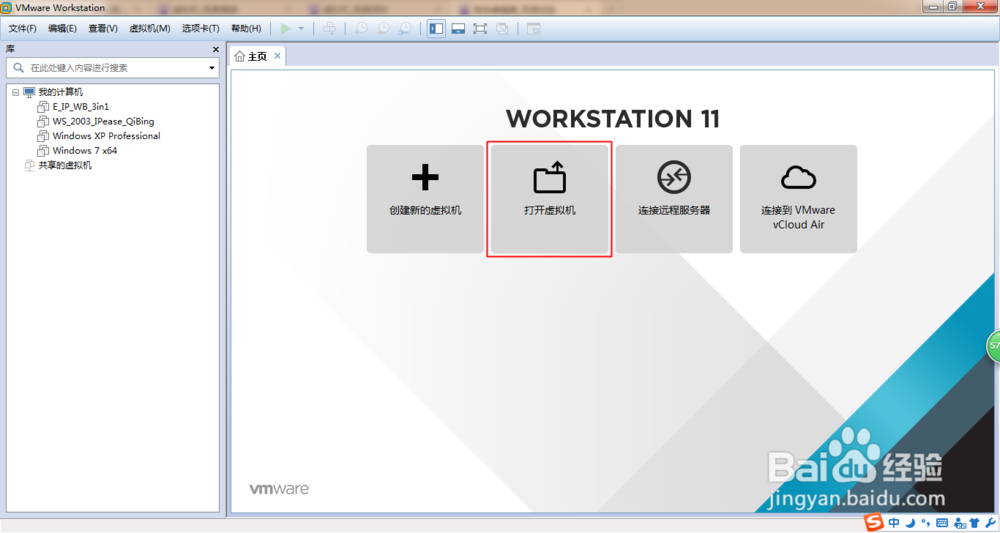Click the library search input field
The image size is (1000, 533).
click(x=113, y=68)
